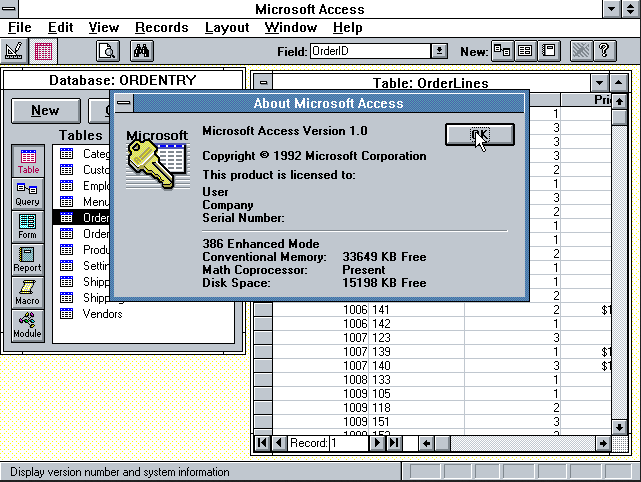Open the Records menu
Image resolution: width=641 pixels, height=482 pixels.
pos(162,28)
